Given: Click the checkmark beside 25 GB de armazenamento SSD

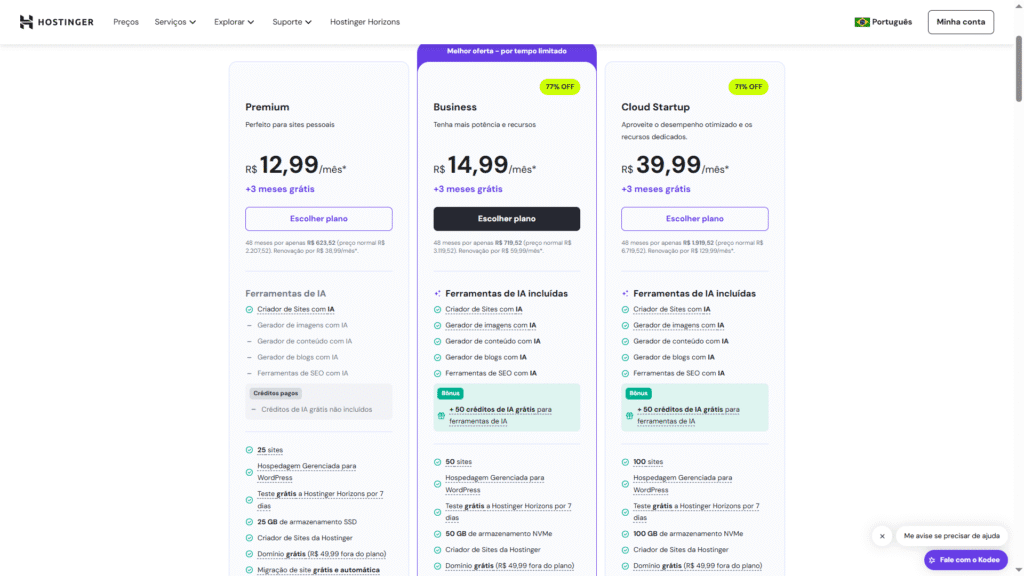Looking at the screenshot, I should coord(249,522).
